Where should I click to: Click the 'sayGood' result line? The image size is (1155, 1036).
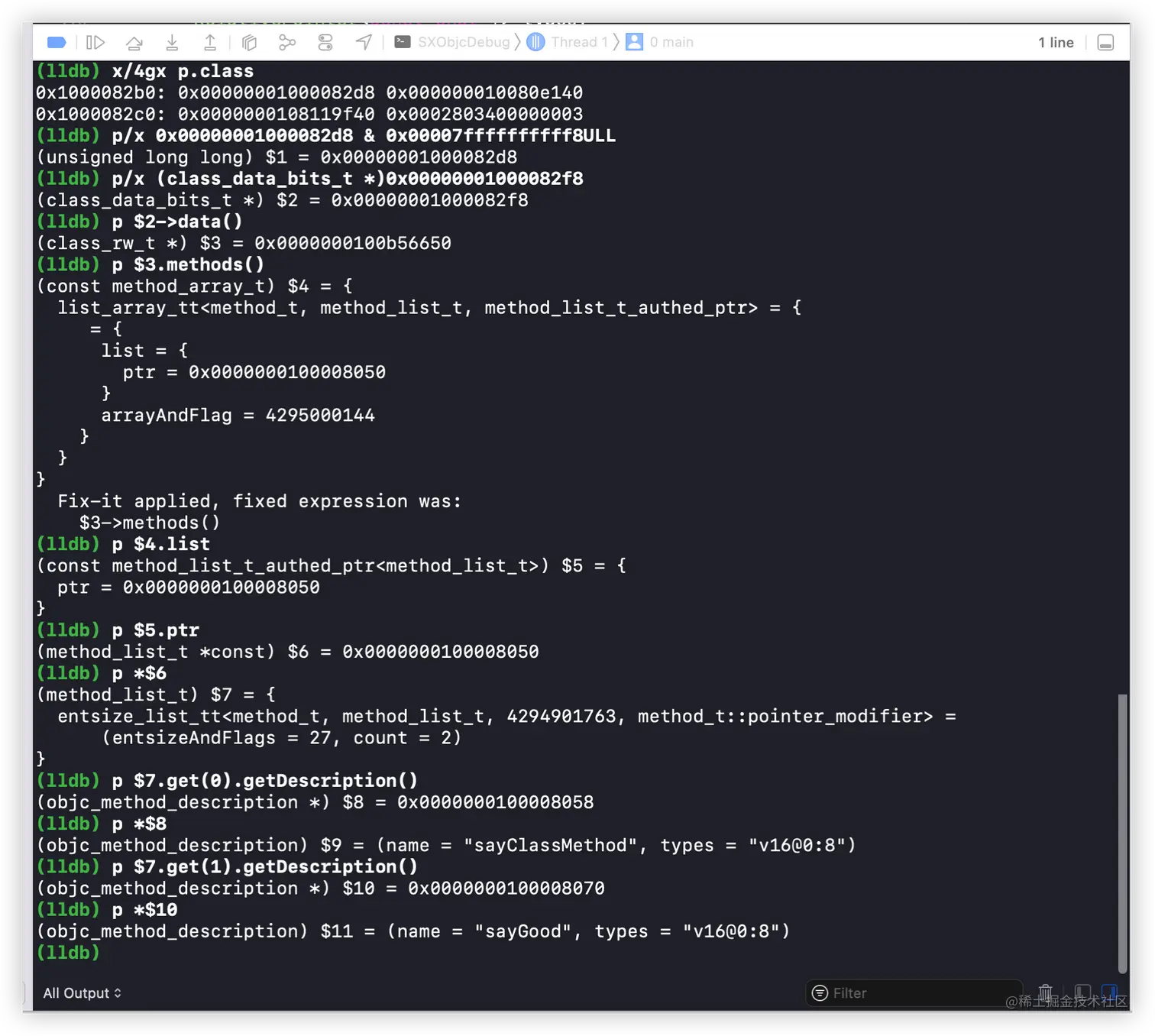pyautogui.click(x=413, y=931)
